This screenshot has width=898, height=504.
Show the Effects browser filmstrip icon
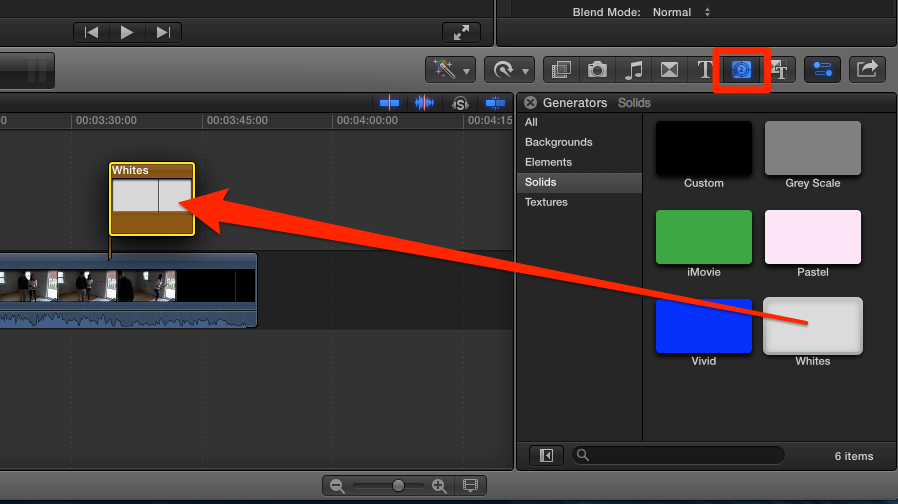561,69
